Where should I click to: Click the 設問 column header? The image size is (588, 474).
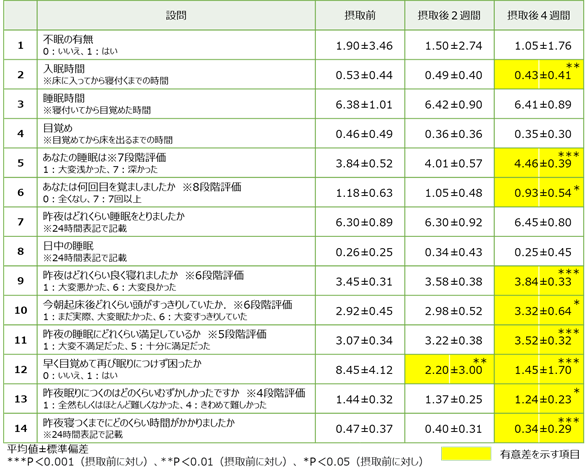pyautogui.click(x=176, y=15)
